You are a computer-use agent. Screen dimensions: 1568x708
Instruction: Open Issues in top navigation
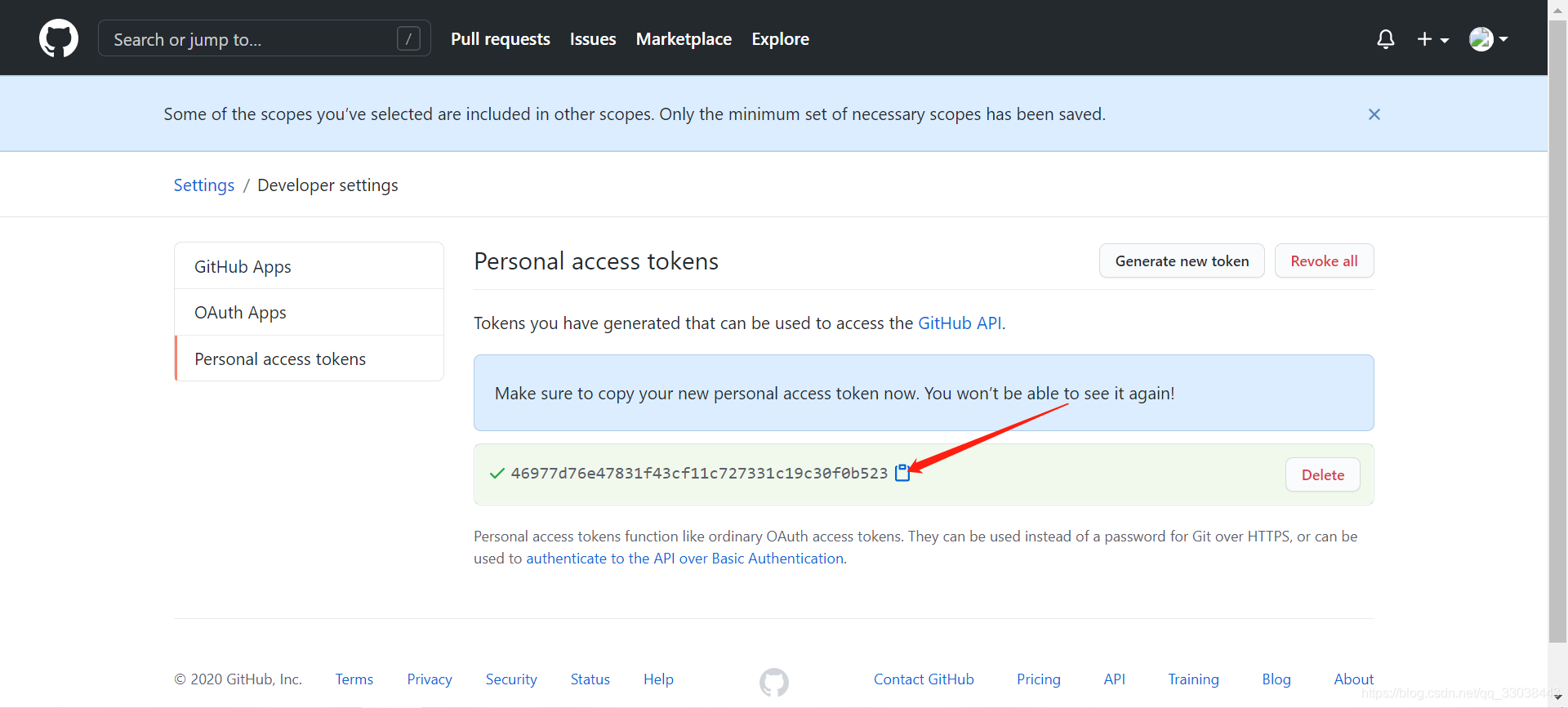click(x=593, y=39)
